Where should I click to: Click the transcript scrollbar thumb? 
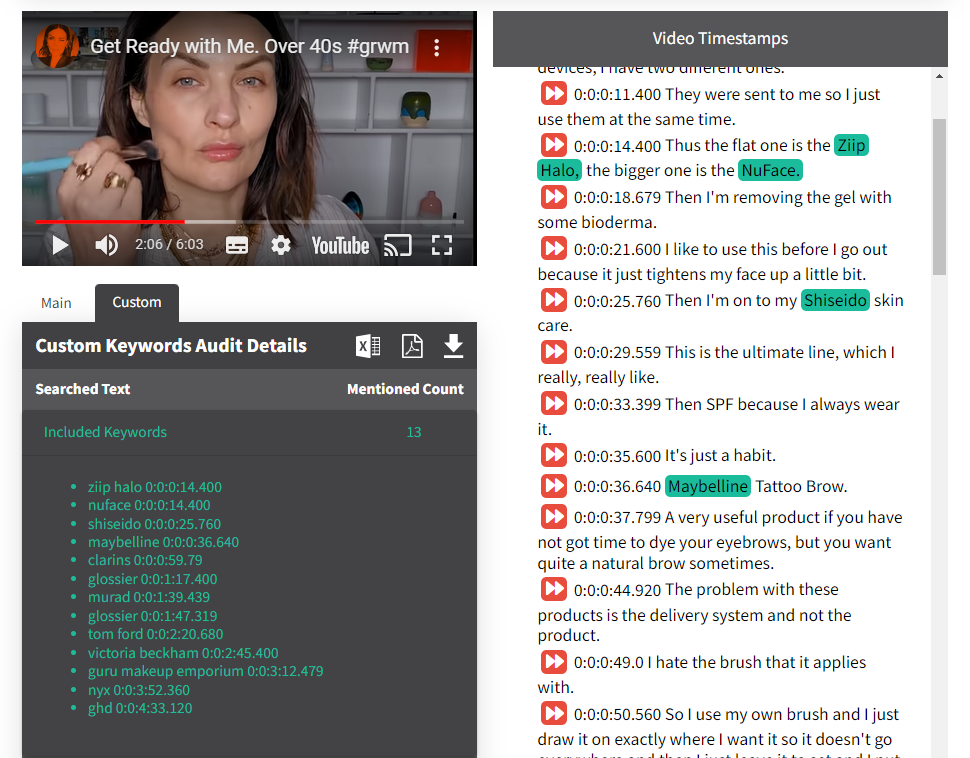[939, 196]
